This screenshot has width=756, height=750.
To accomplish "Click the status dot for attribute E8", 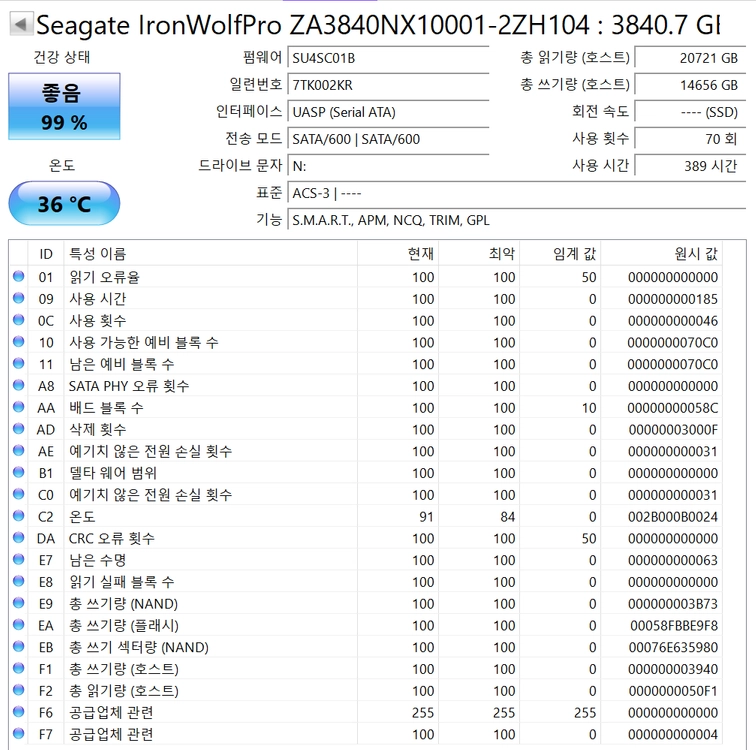I will (19, 581).
